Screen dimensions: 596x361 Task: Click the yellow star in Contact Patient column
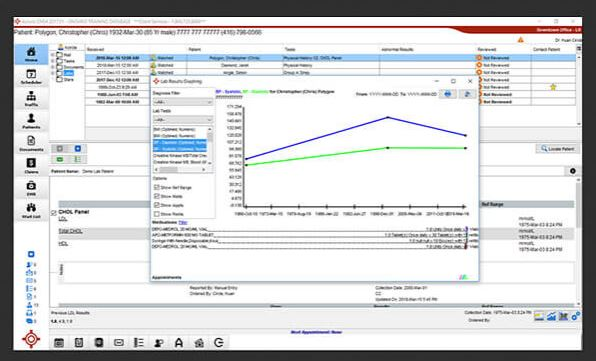tap(553, 87)
